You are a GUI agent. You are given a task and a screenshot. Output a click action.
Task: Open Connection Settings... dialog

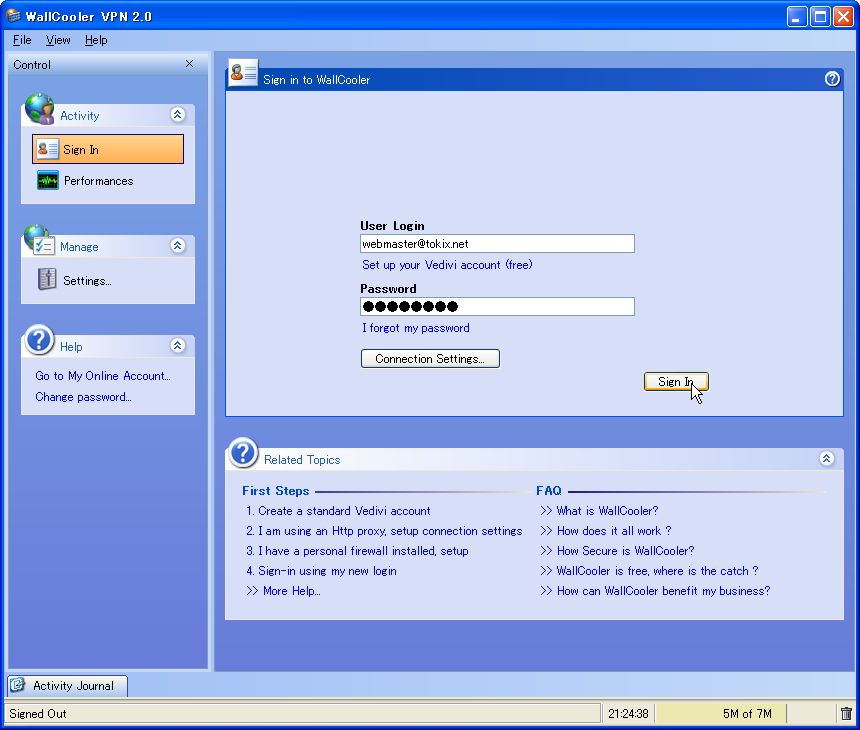(x=430, y=359)
